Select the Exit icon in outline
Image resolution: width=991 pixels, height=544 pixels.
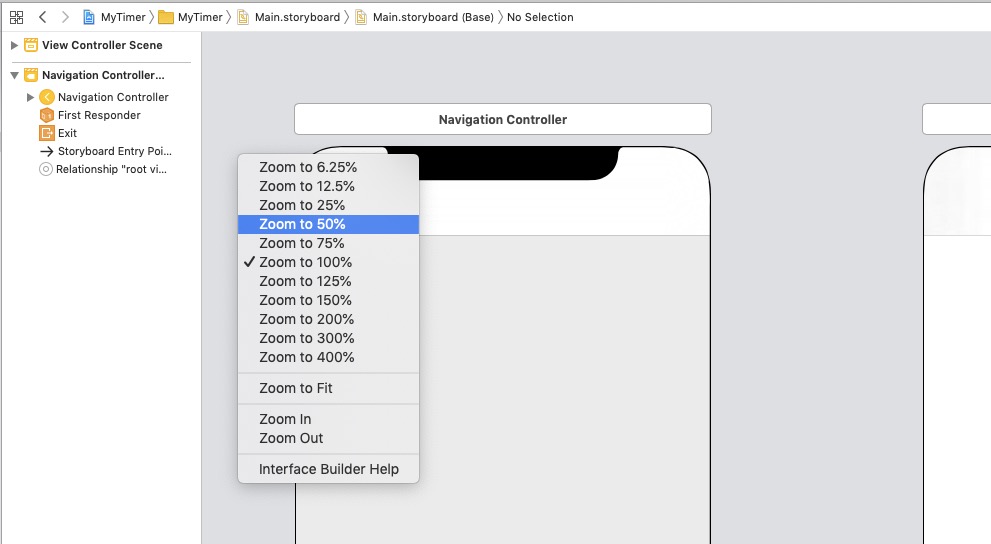[46, 133]
